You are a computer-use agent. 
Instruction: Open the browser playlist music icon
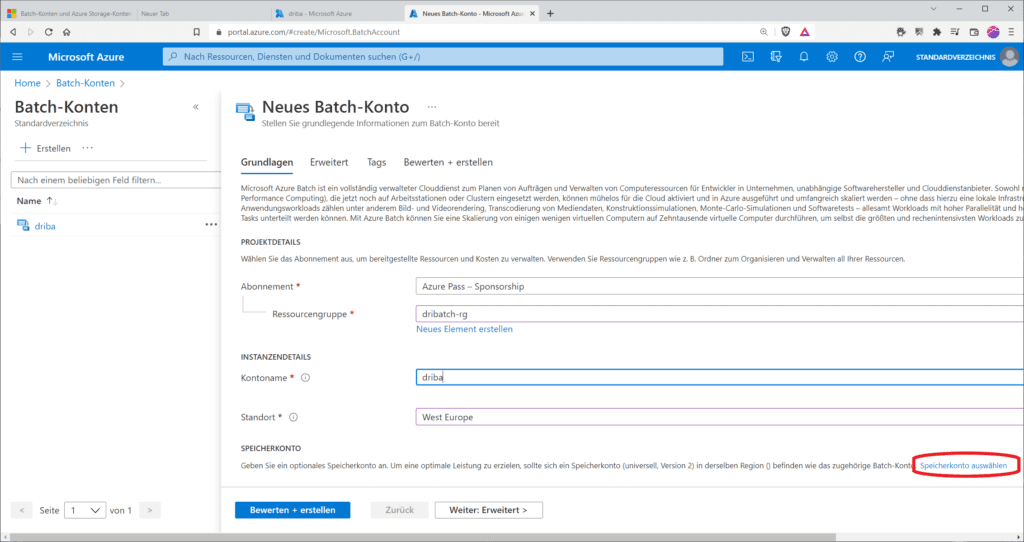(x=955, y=31)
